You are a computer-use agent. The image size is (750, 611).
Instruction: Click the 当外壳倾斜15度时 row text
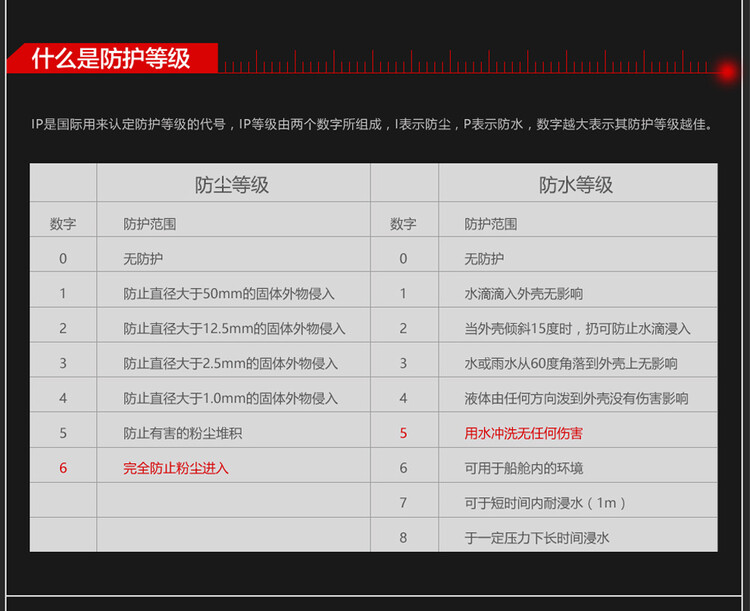pos(577,329)
